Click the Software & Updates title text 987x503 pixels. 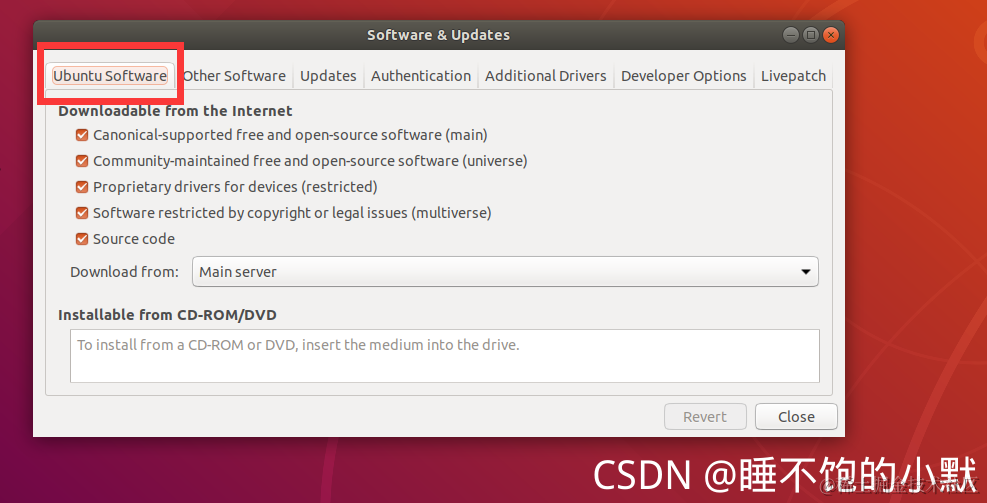(x=438, y=35)
